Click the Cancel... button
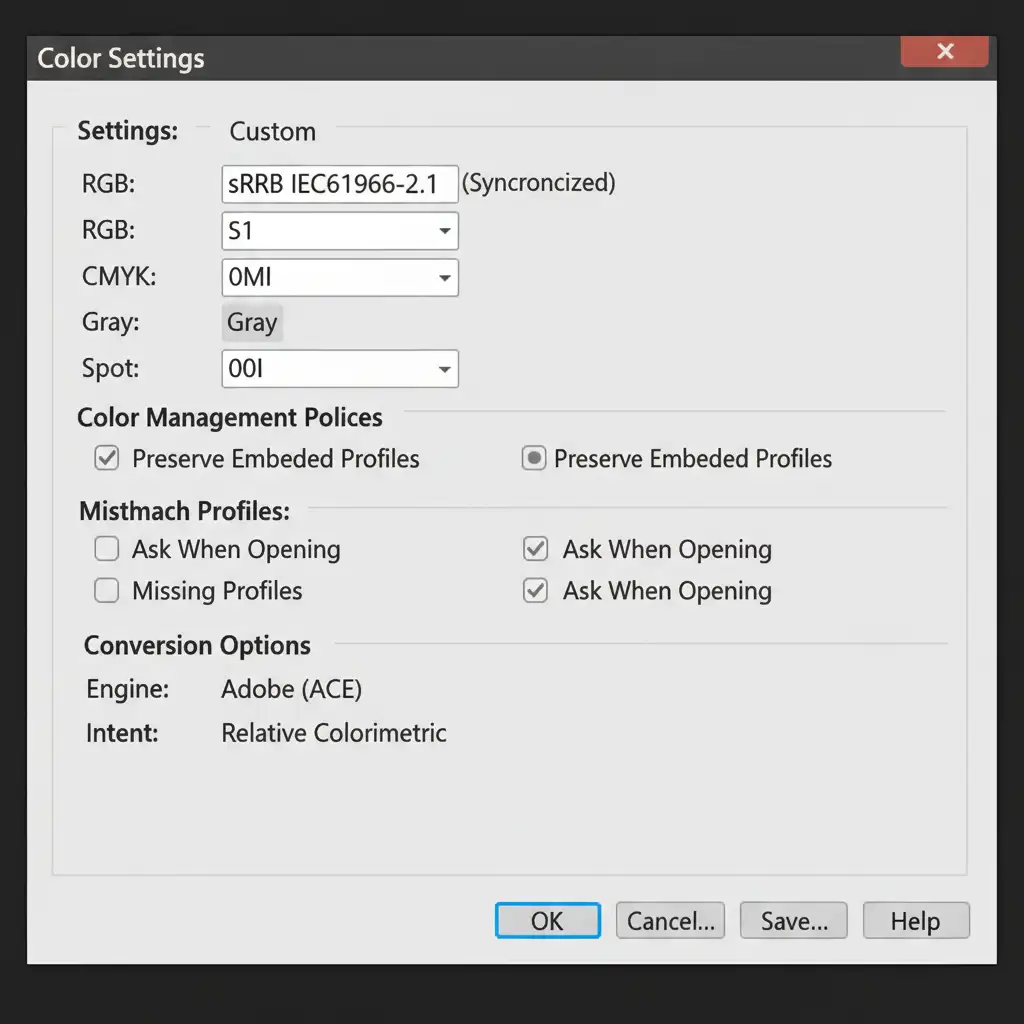 coord(670,921)
